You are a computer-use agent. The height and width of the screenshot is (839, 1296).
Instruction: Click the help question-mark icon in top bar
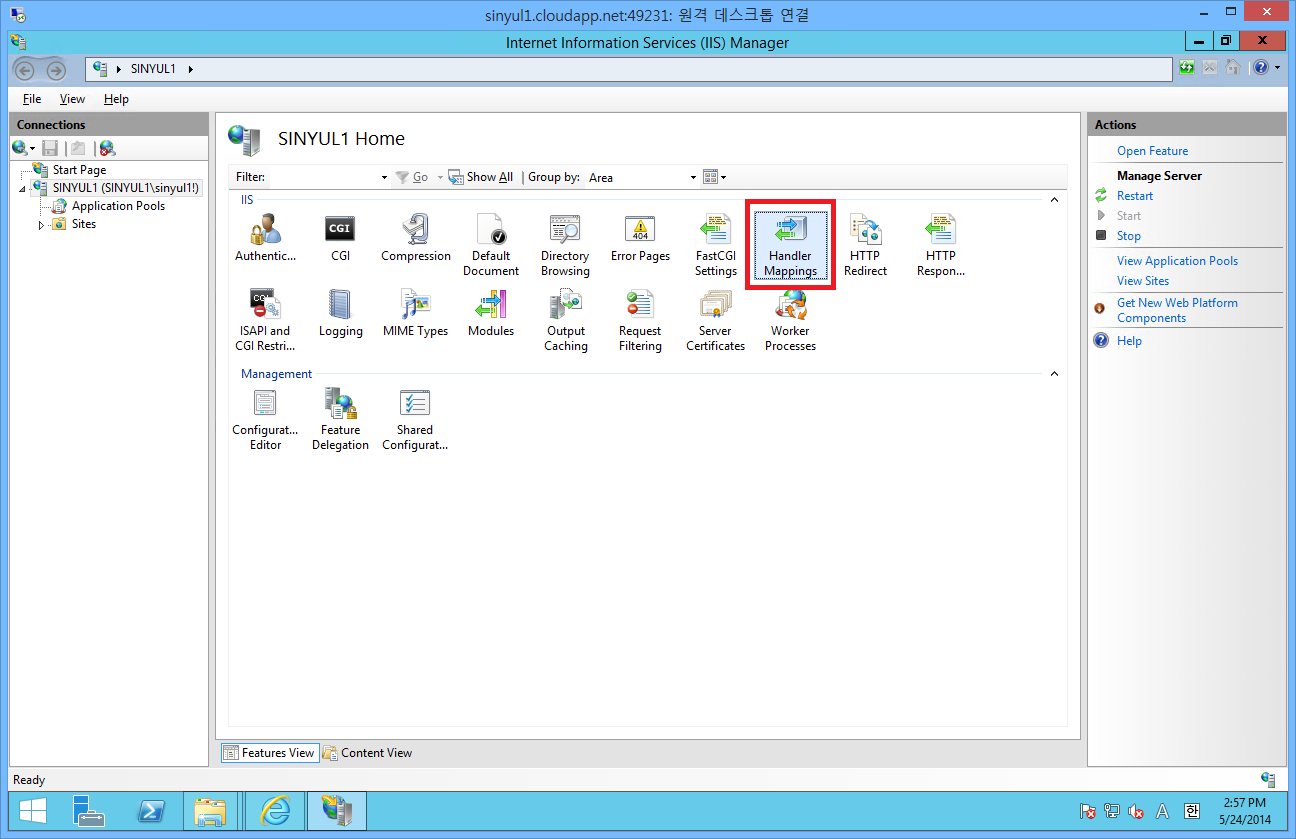point(1261,68)
